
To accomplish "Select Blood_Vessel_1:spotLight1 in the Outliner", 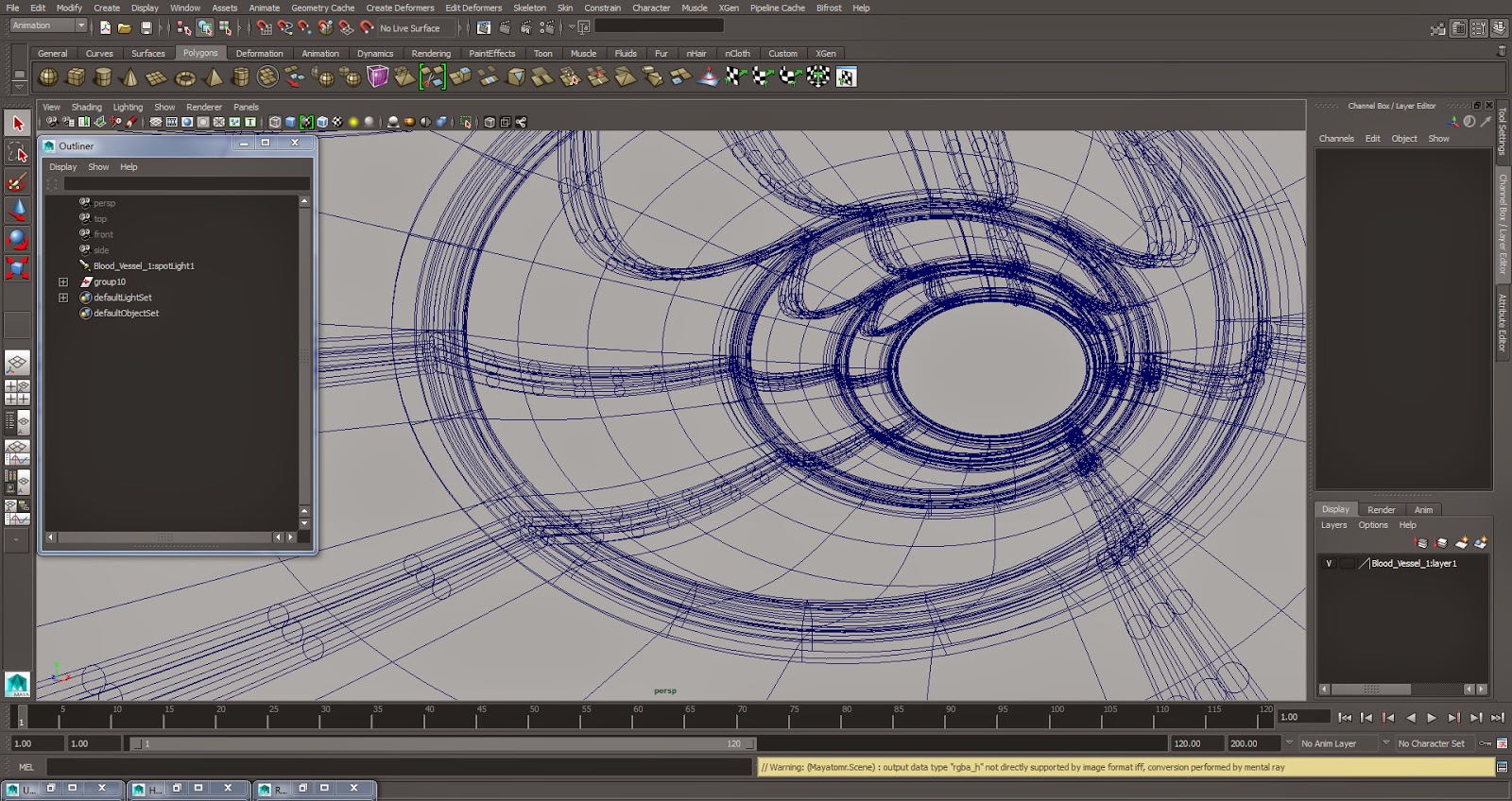I will click(x=144, y=266).
